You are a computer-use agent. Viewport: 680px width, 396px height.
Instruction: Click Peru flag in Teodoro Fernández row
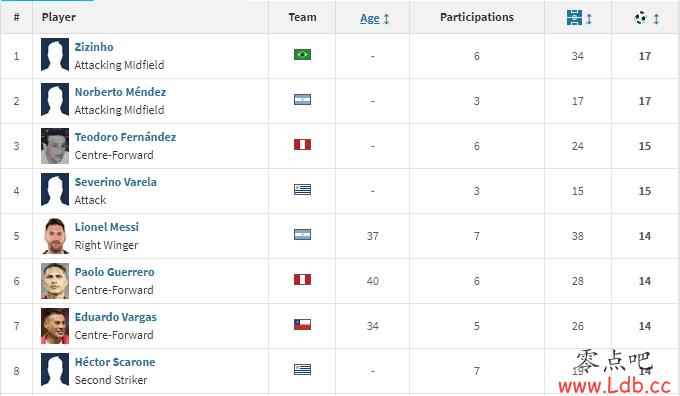click(x=302, y=144)
